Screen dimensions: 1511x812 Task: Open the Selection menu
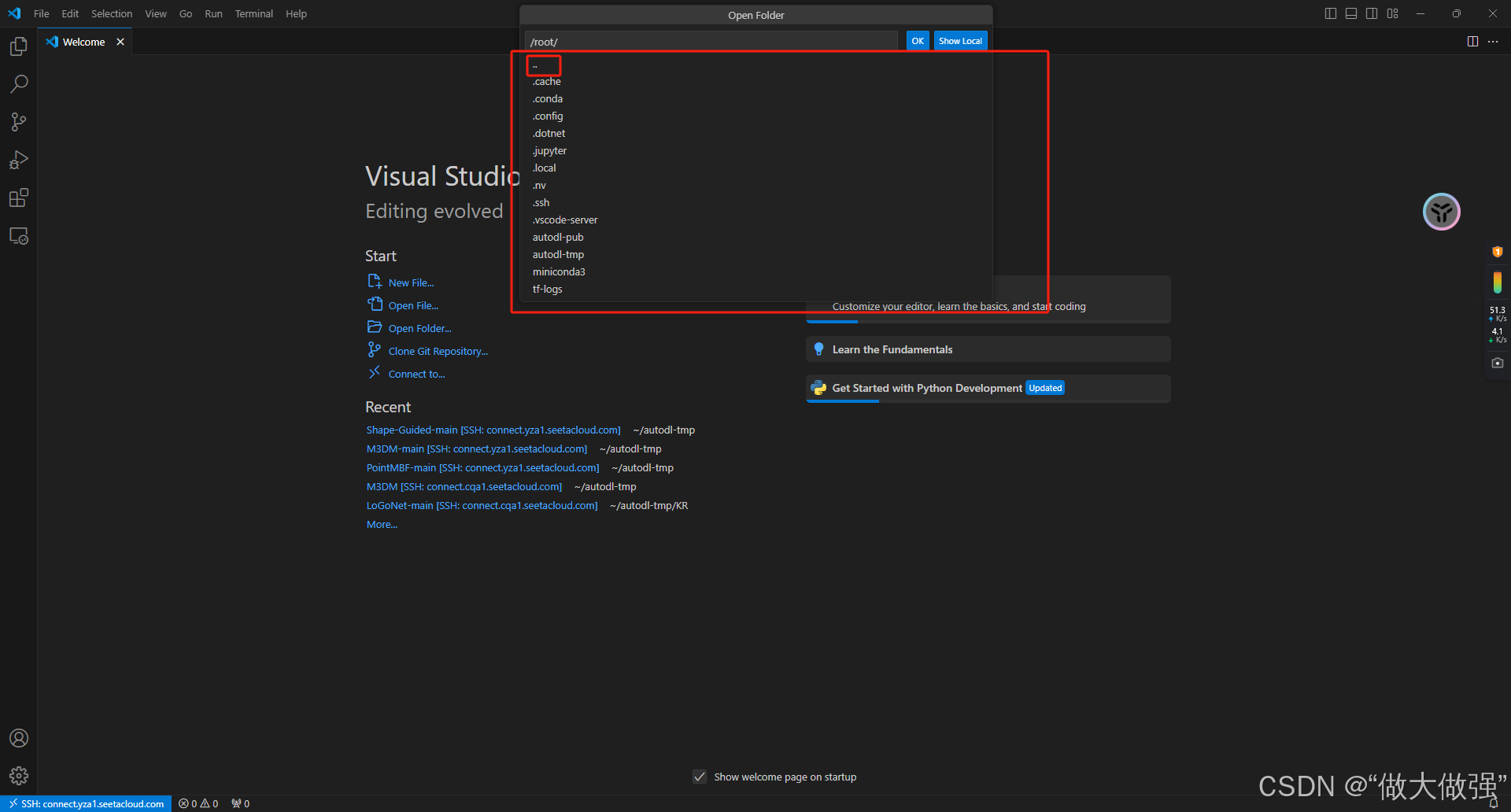(112, 13)
